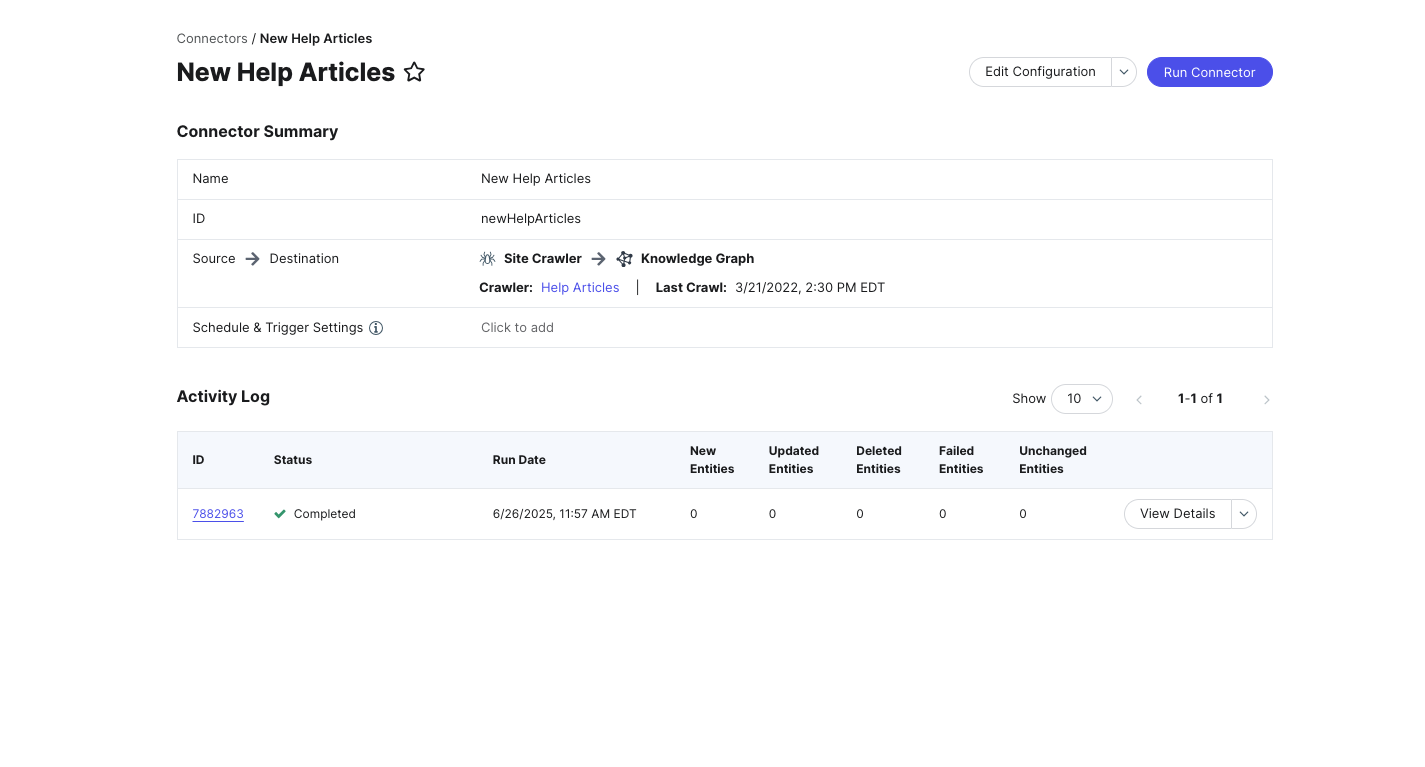Viewport: 1425px width, 767px height.
Task: Click the Edit Configuration button
Action: [1040, 72]
